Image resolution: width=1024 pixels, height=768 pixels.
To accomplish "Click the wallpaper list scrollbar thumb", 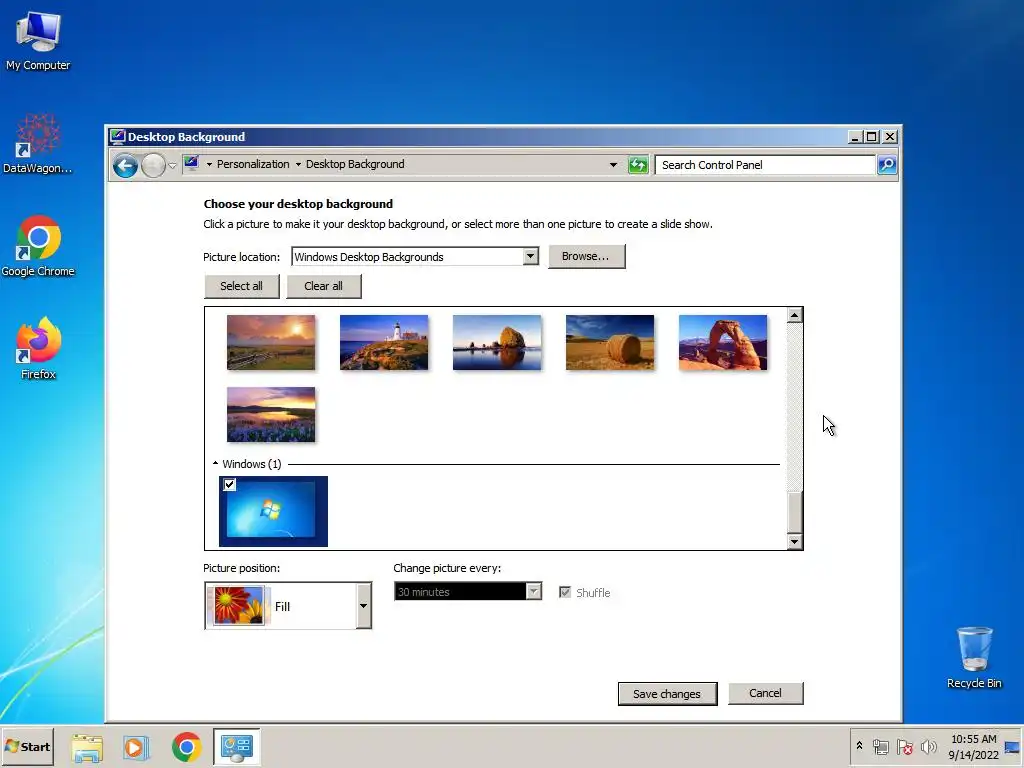I will (794, 513).
